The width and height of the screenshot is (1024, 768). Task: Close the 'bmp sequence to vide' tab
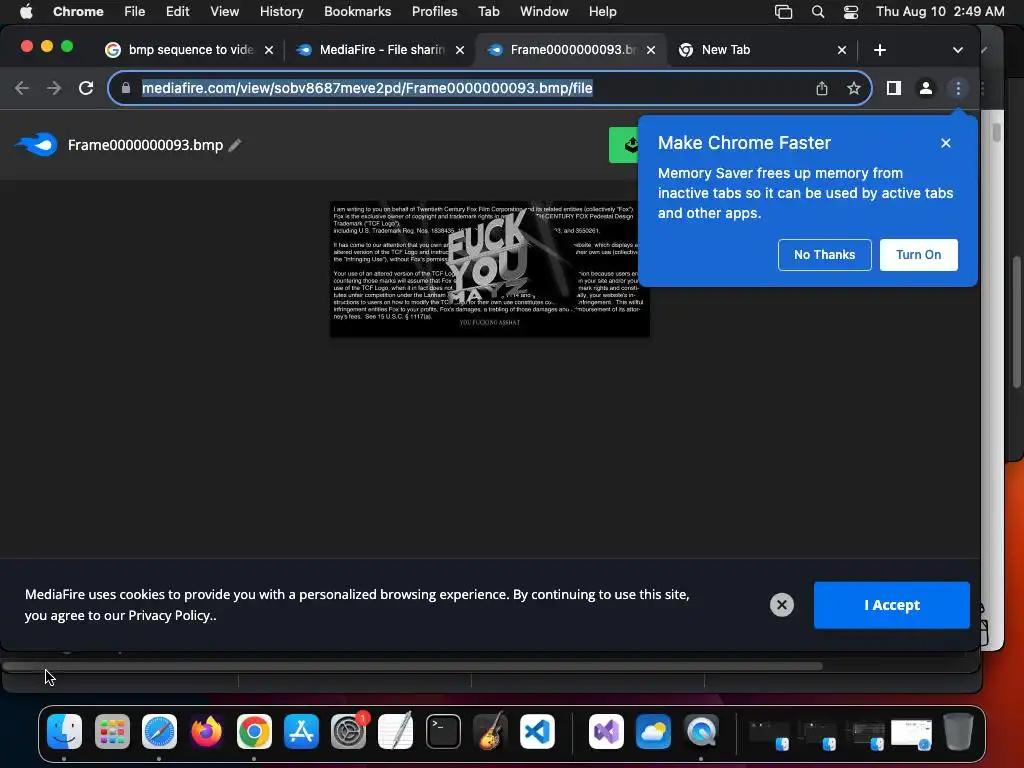[x=268, y=50]
